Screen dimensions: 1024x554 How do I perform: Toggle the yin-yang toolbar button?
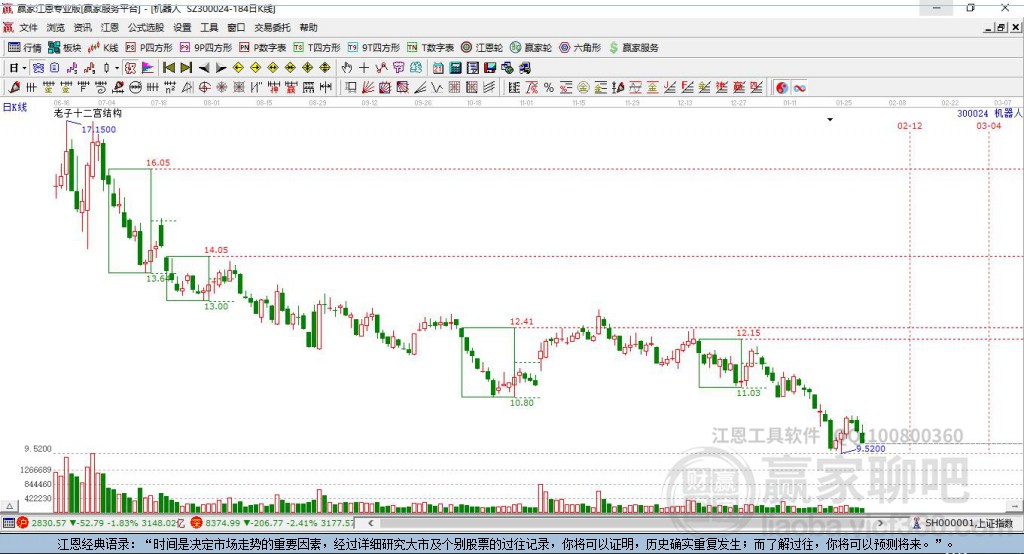[x=782, y=88]
